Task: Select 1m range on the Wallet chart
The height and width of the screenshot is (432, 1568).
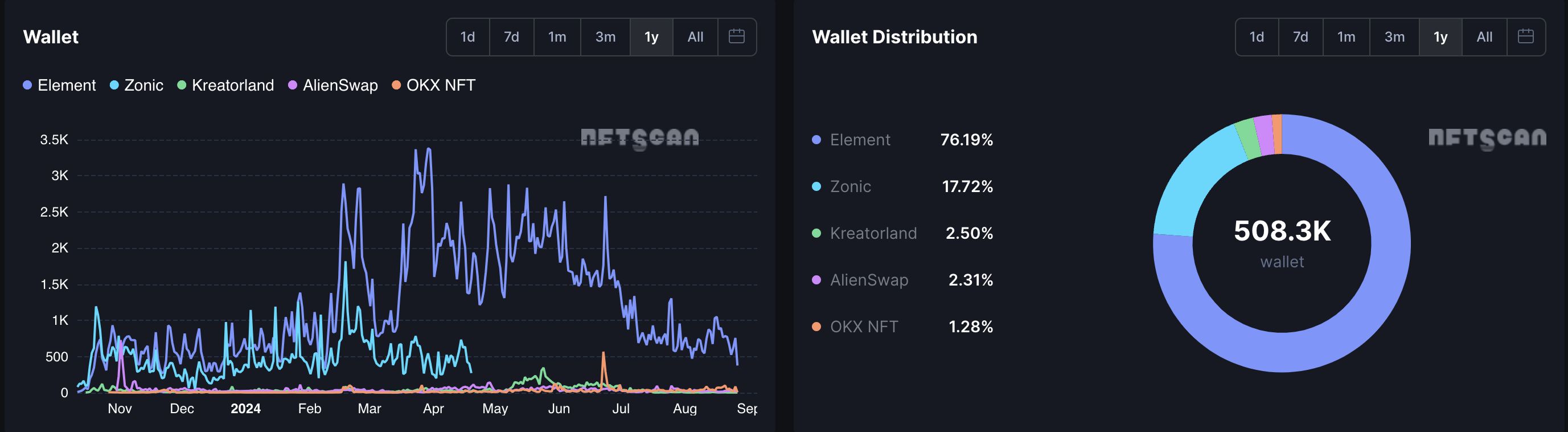Action: (557, 37)
